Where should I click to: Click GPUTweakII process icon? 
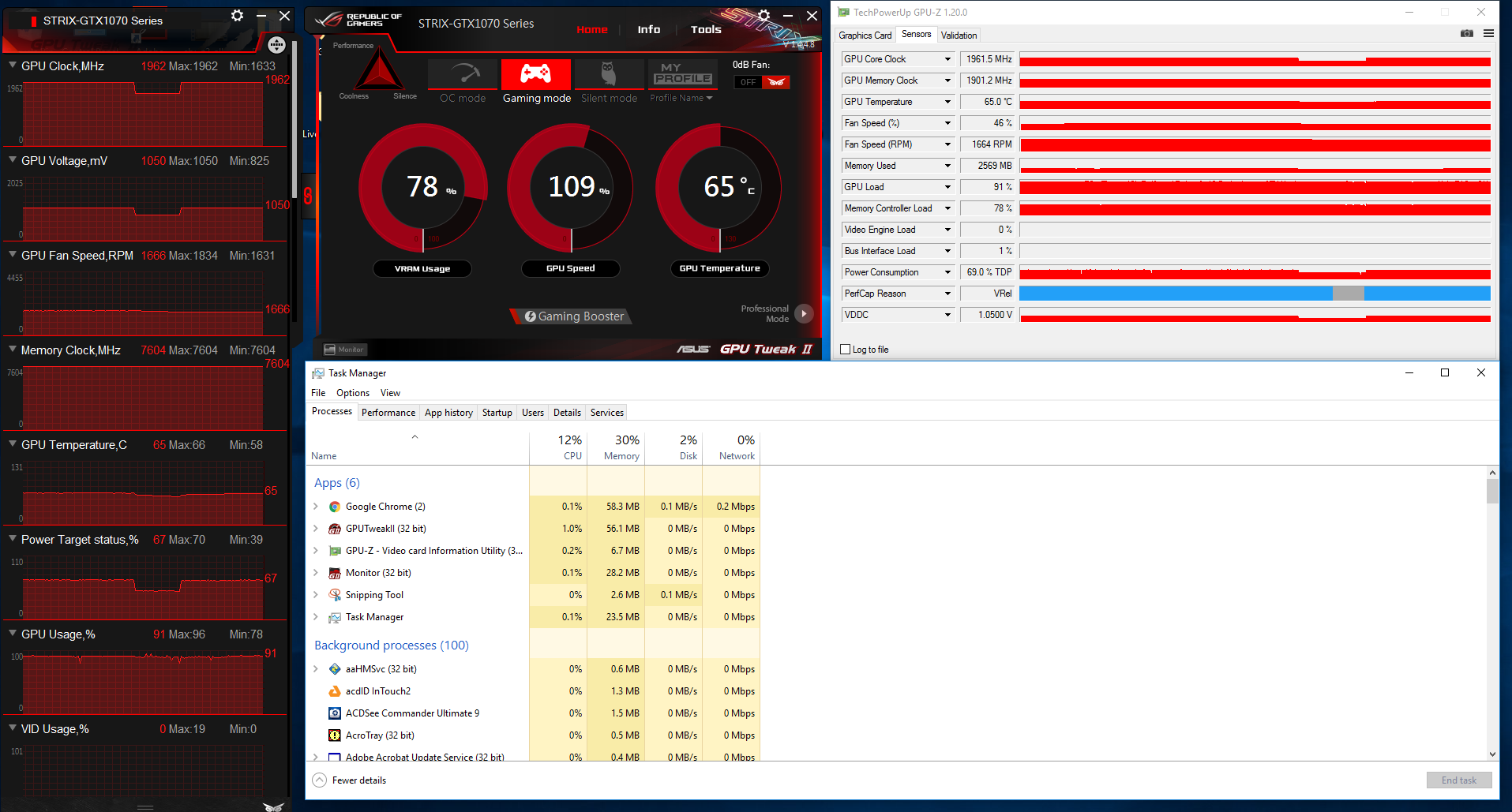pos(335,529)
